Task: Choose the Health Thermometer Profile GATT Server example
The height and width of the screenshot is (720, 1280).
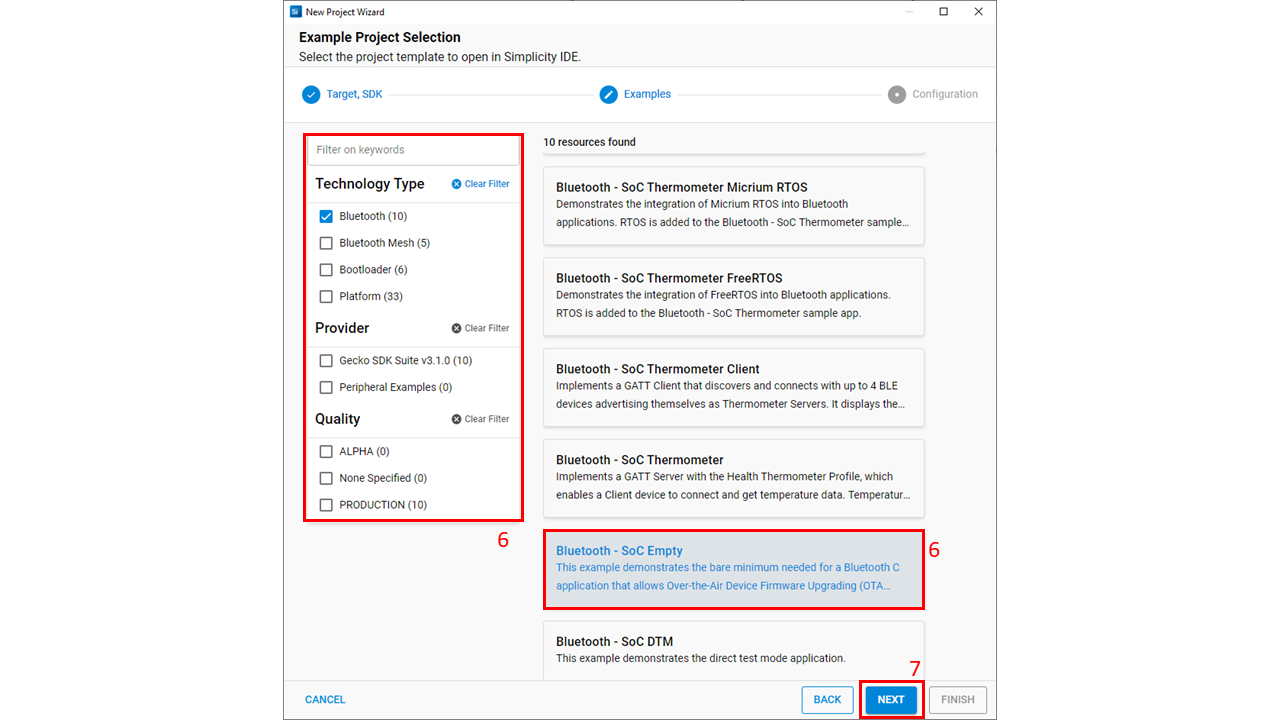Action: (734, 478)
